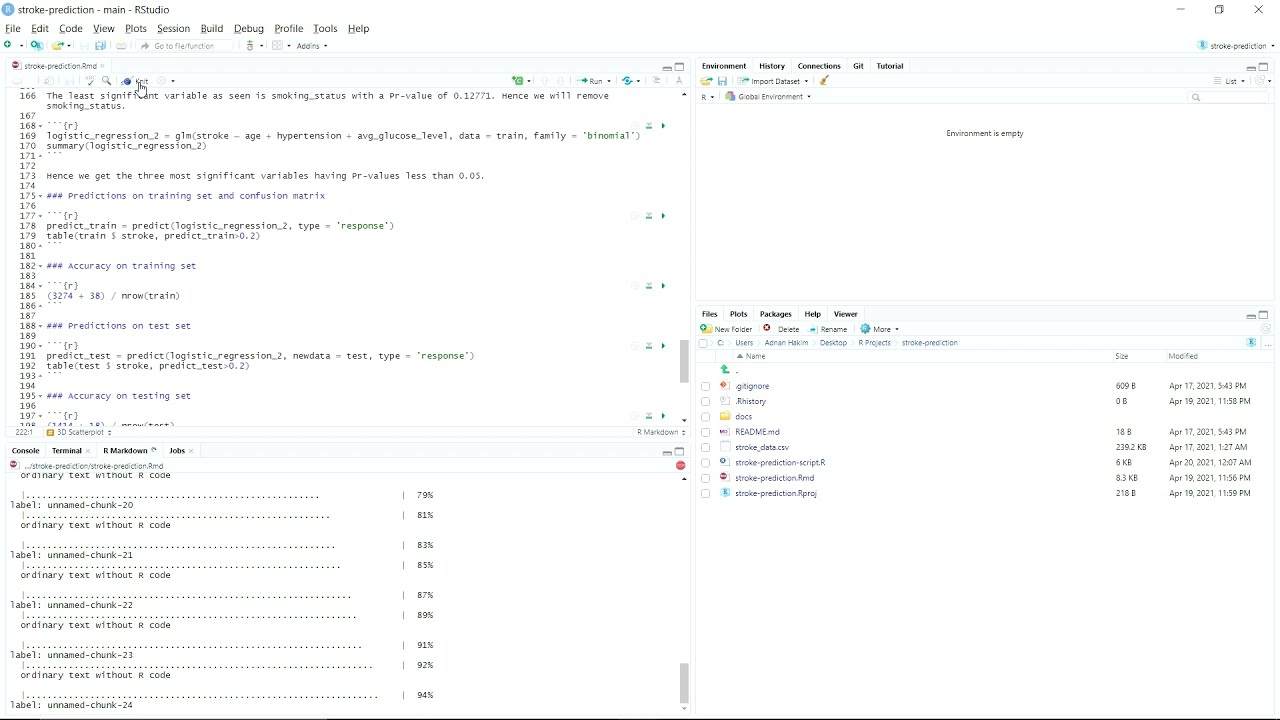Click Desktop in the Files breadcrumb
Viewport: 1280px width, 720px height.
pyautogui.click(x=833, y=343)
